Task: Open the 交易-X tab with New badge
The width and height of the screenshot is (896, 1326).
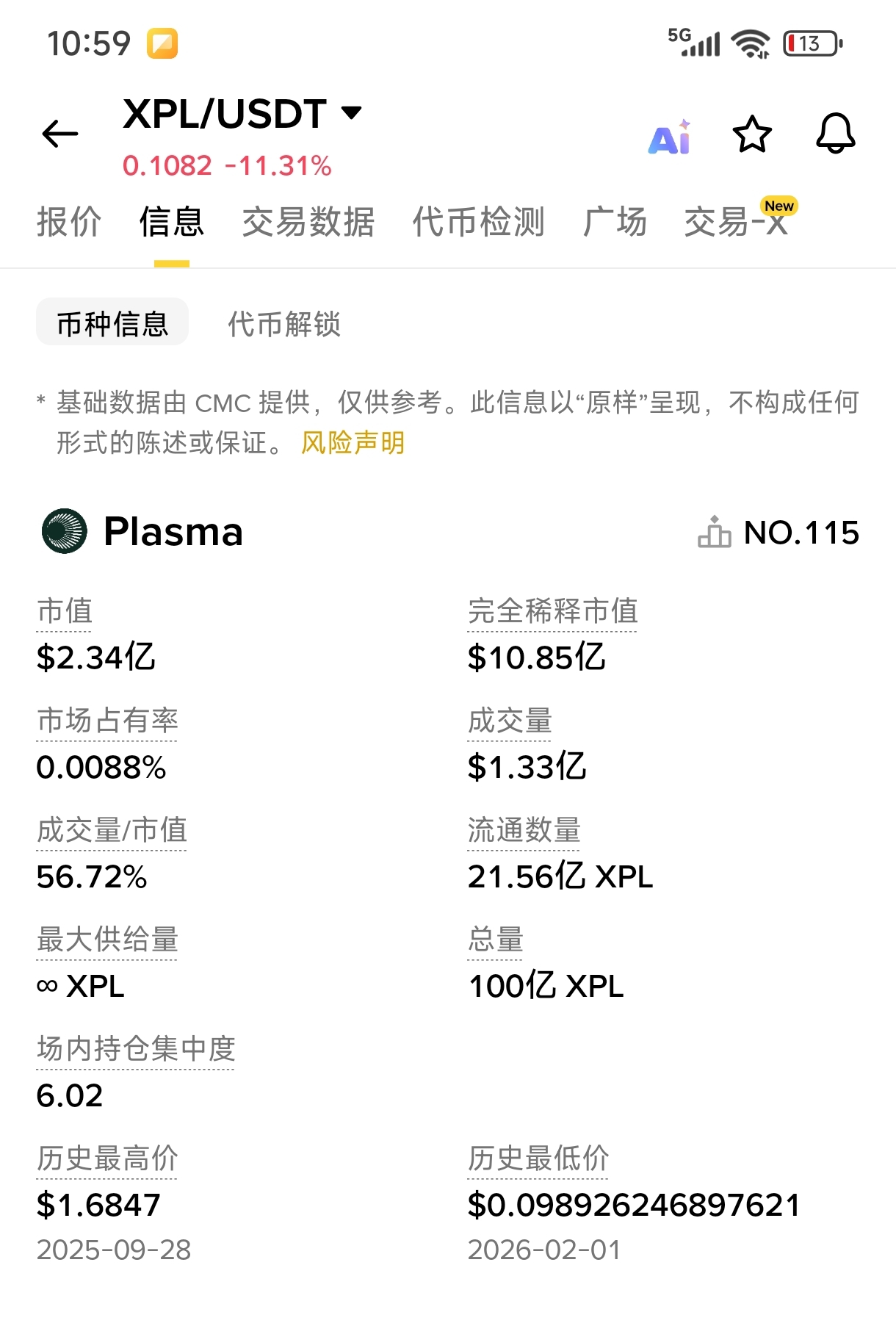Action: (x=737, y=222)
